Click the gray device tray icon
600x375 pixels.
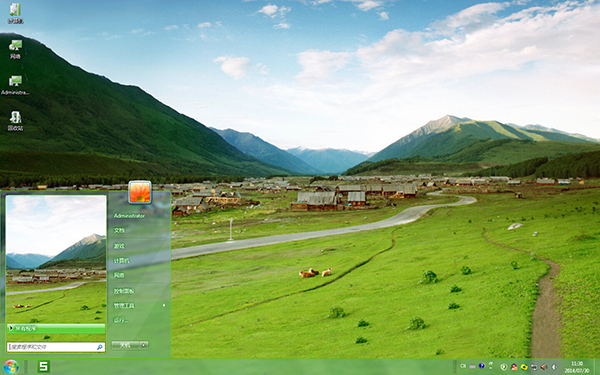click(534, 367)
